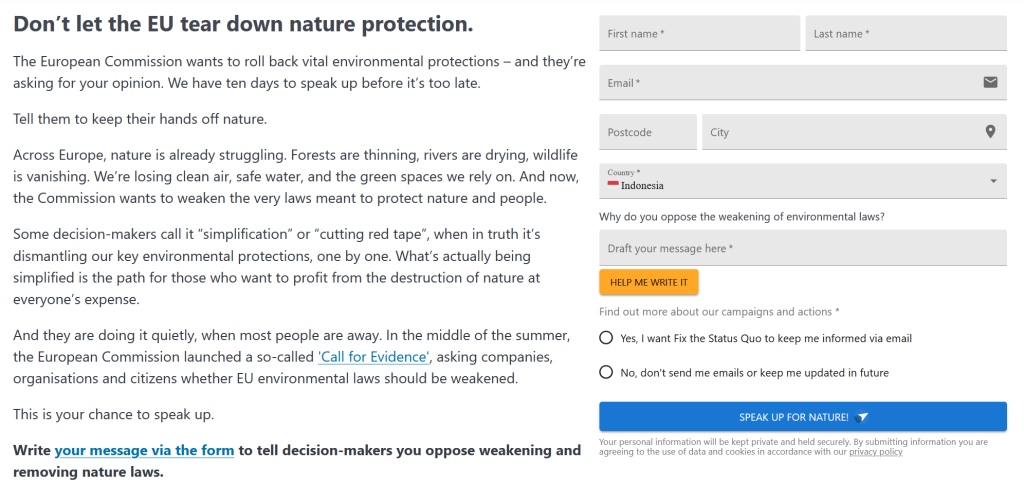Viewport: 1024px width, 486px height.
Task: Click the location pin icon in City field
Action: pyautogui.click(x=990, y=132)
